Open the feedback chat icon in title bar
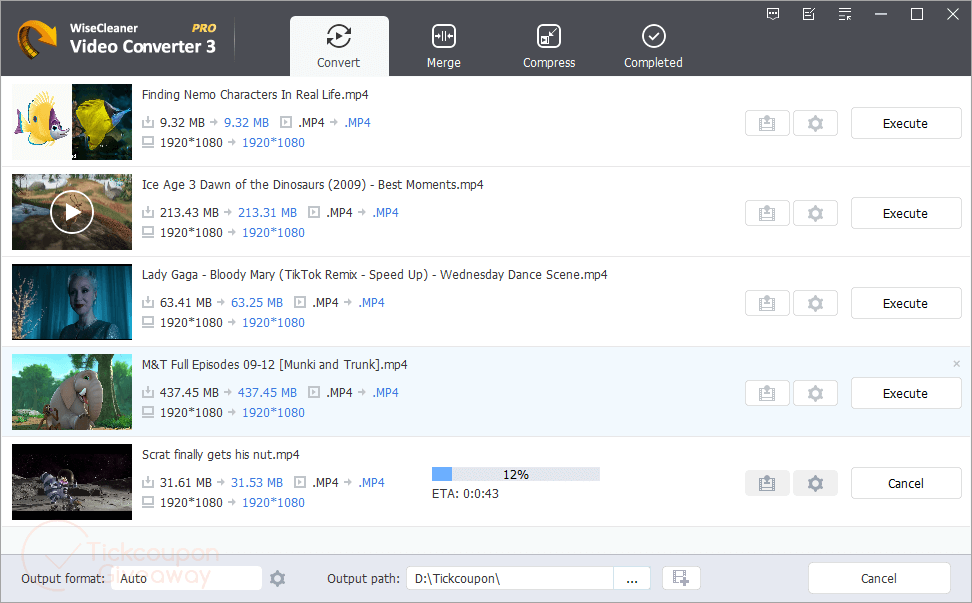972x603 pixels. 773,14
